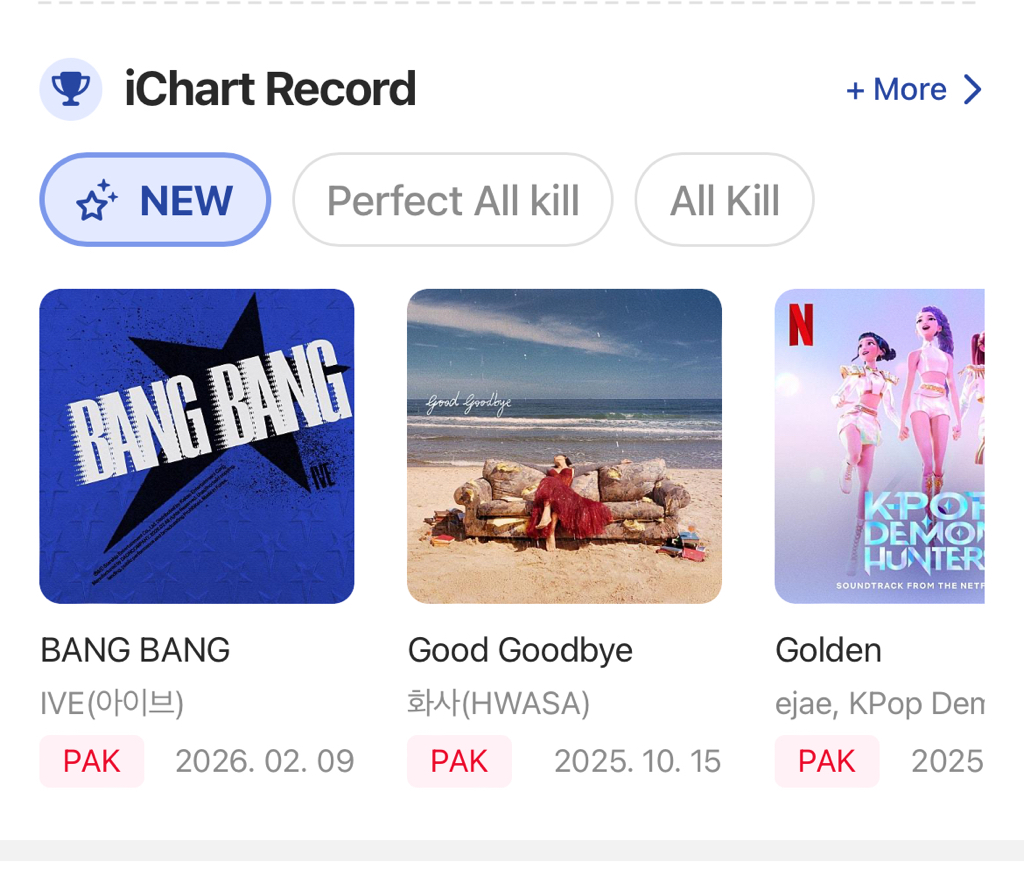
Task: Click the PAK badge under Good Goodbye
Action: coord(459,761)
